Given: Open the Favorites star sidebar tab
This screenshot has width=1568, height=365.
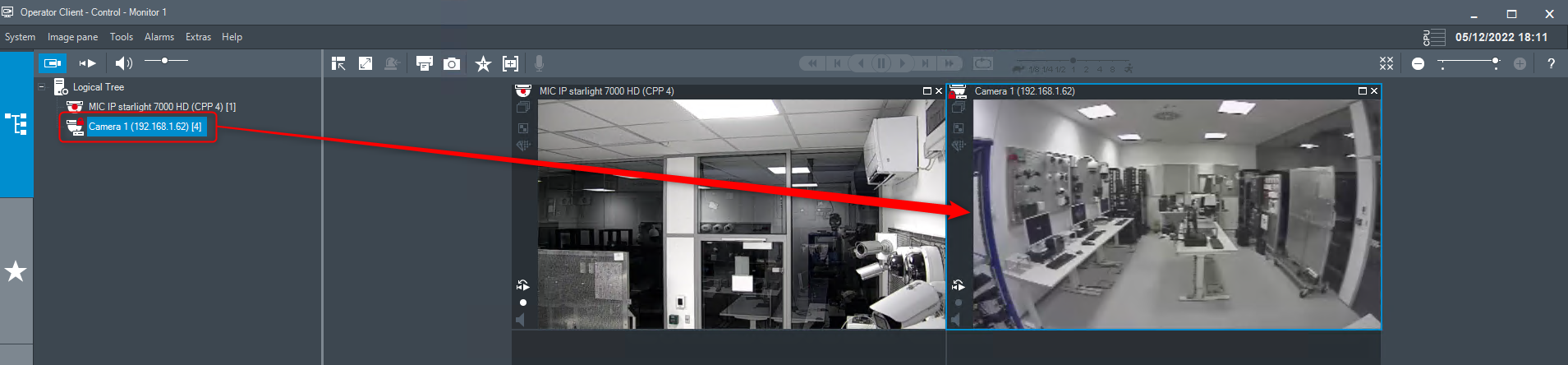Looking at the screenshot, I should (16, 270).
